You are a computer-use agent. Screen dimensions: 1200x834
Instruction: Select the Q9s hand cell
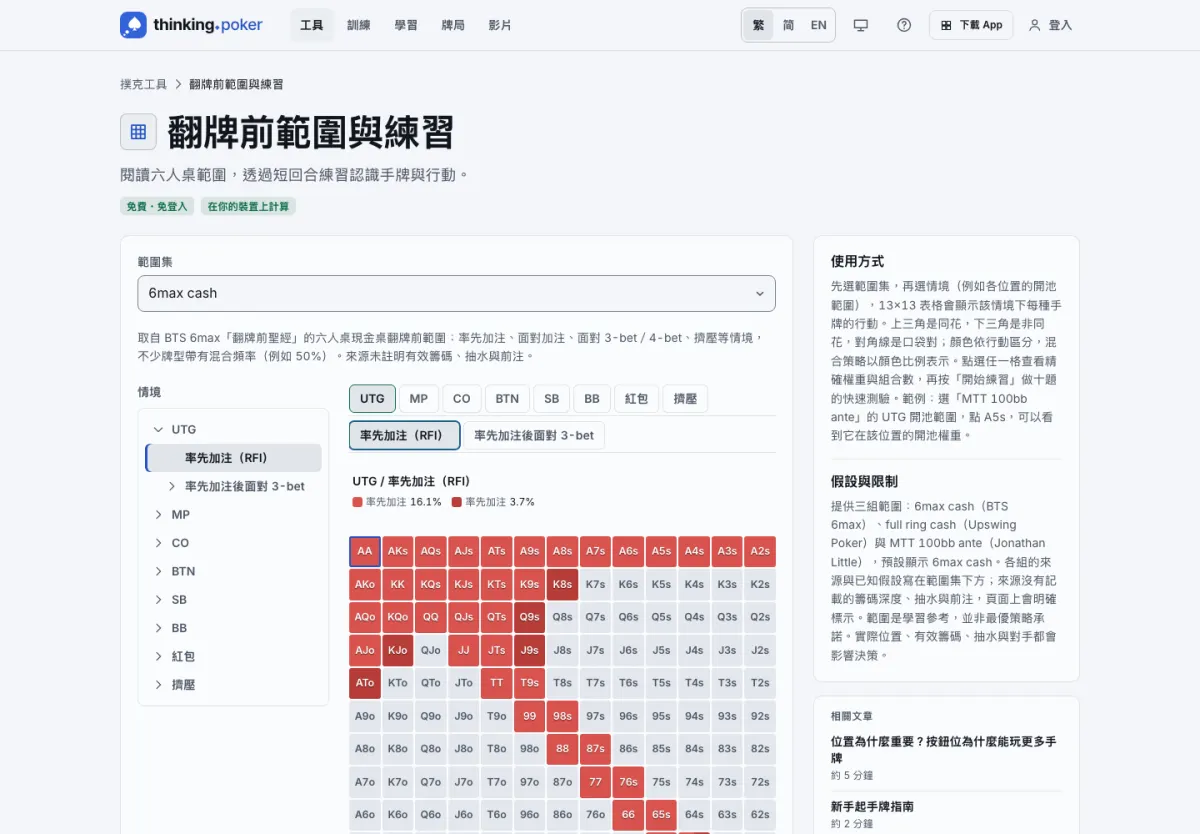tap(529, 617)
